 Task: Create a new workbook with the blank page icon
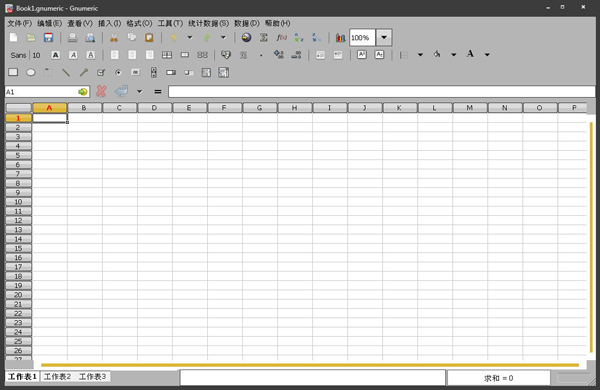(13, 38)
